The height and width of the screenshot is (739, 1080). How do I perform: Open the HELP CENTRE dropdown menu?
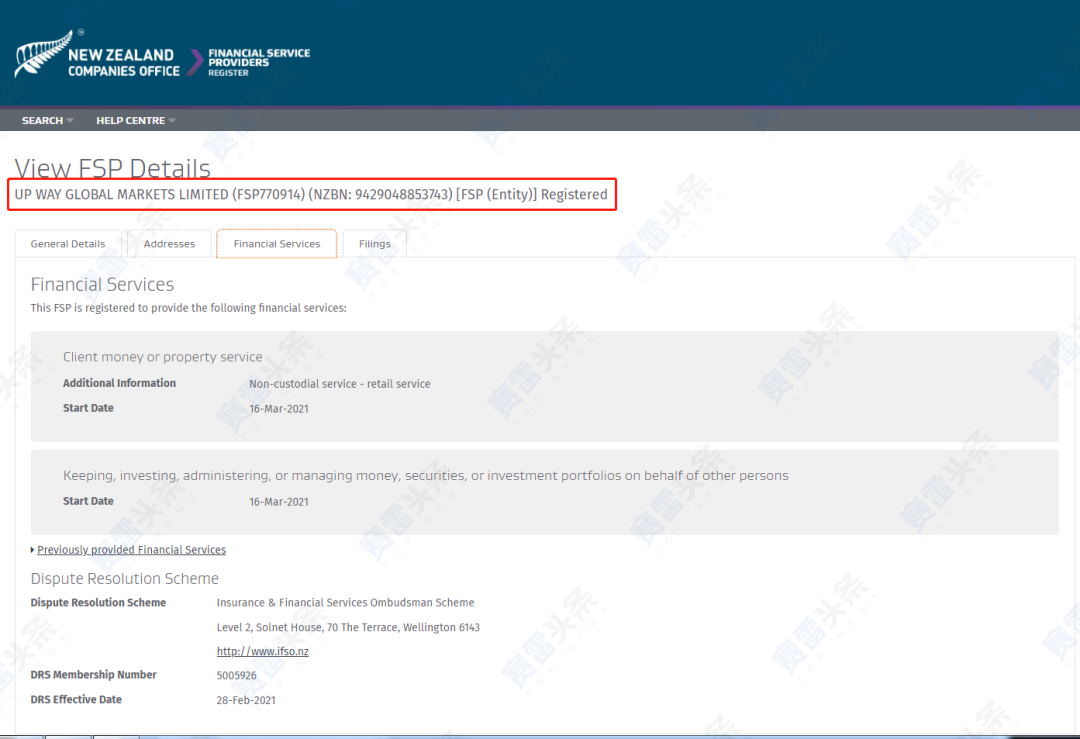(136, 121)
